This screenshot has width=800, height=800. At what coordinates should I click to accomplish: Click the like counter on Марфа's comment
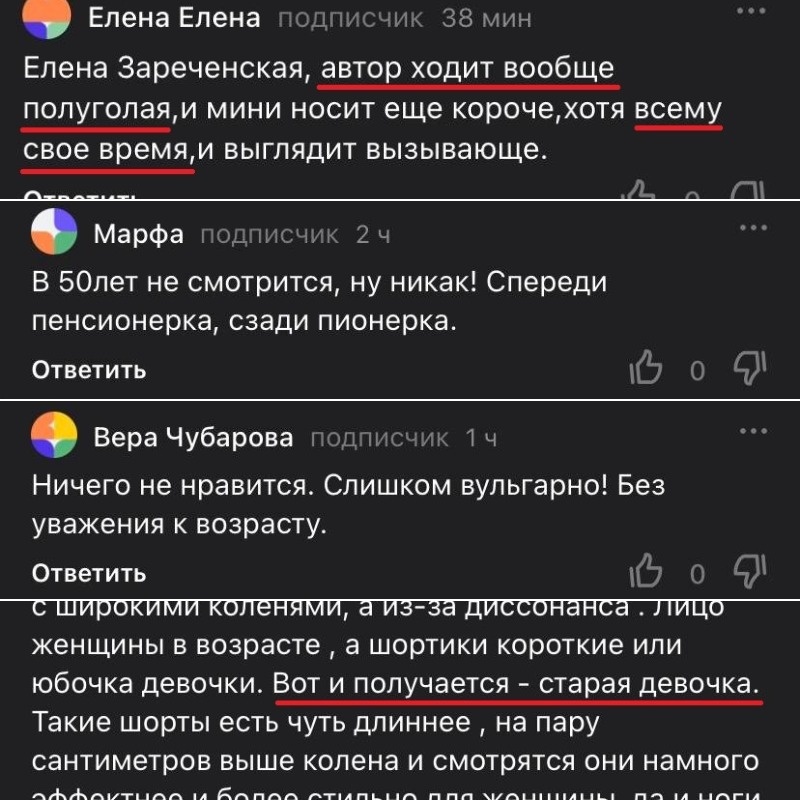[x=697, y=369]
